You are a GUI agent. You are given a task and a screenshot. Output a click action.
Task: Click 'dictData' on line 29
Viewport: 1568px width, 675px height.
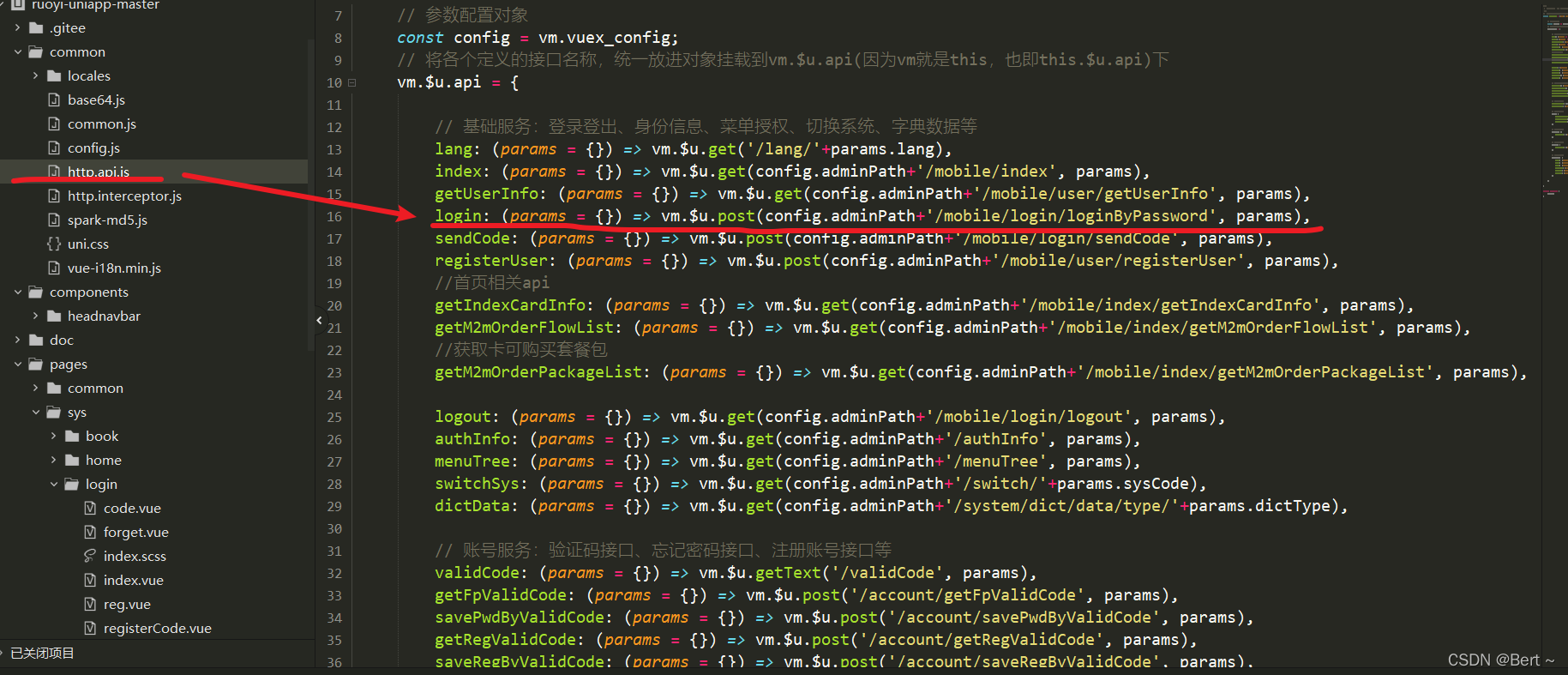[472, 506]
